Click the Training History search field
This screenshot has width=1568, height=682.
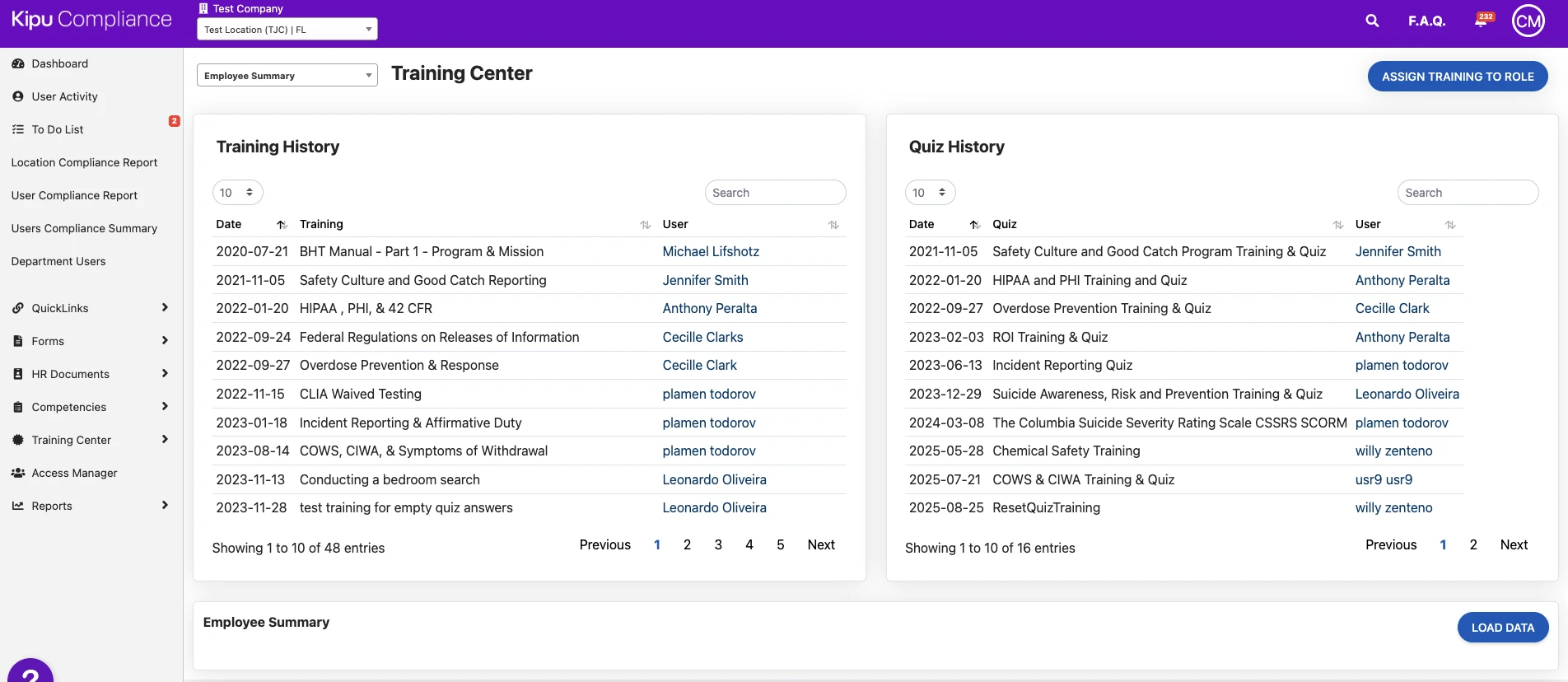(775, 193)
